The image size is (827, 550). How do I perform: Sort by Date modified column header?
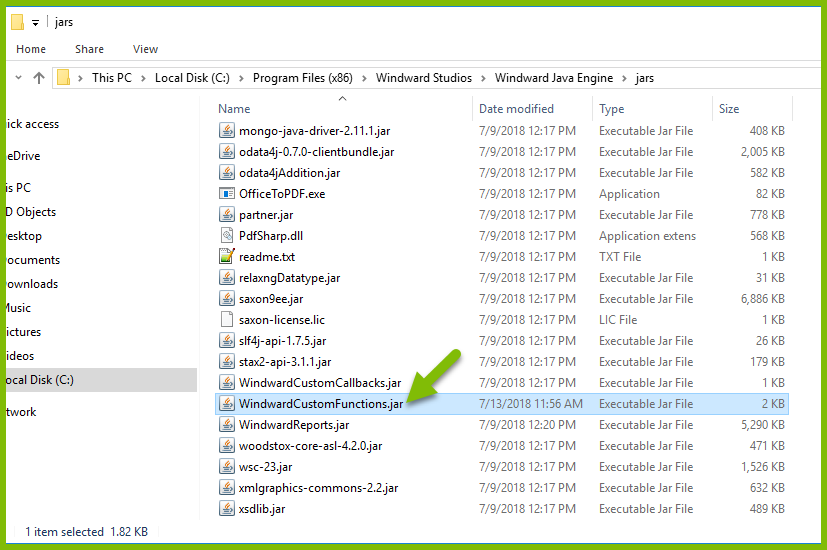pyautogui.click(x=516, y=109)
